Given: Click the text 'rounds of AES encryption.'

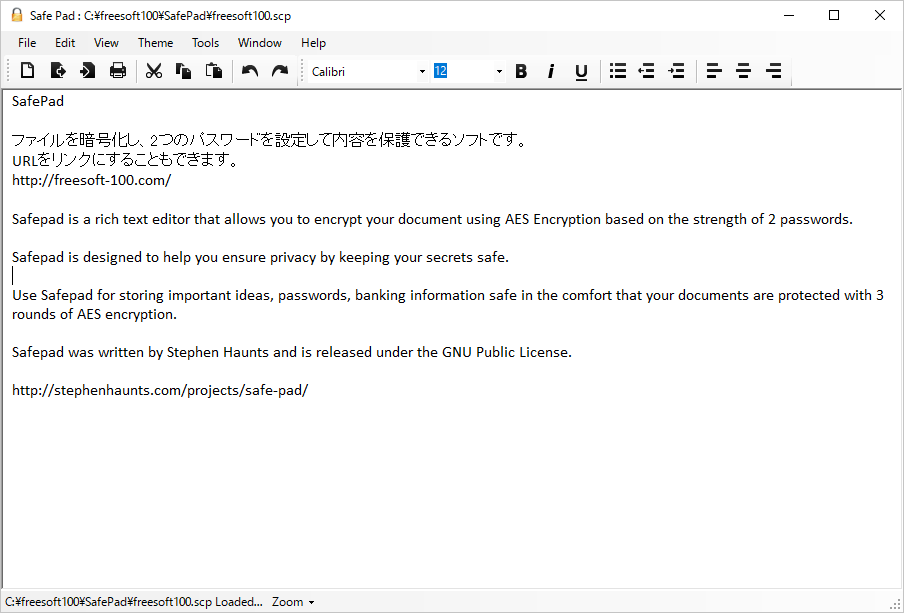Looking at the screenshot, I should click(x=95, y=314).
